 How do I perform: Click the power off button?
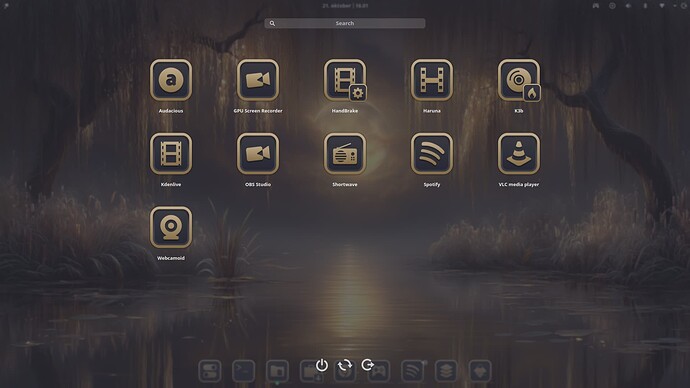(x=322, y=365)
